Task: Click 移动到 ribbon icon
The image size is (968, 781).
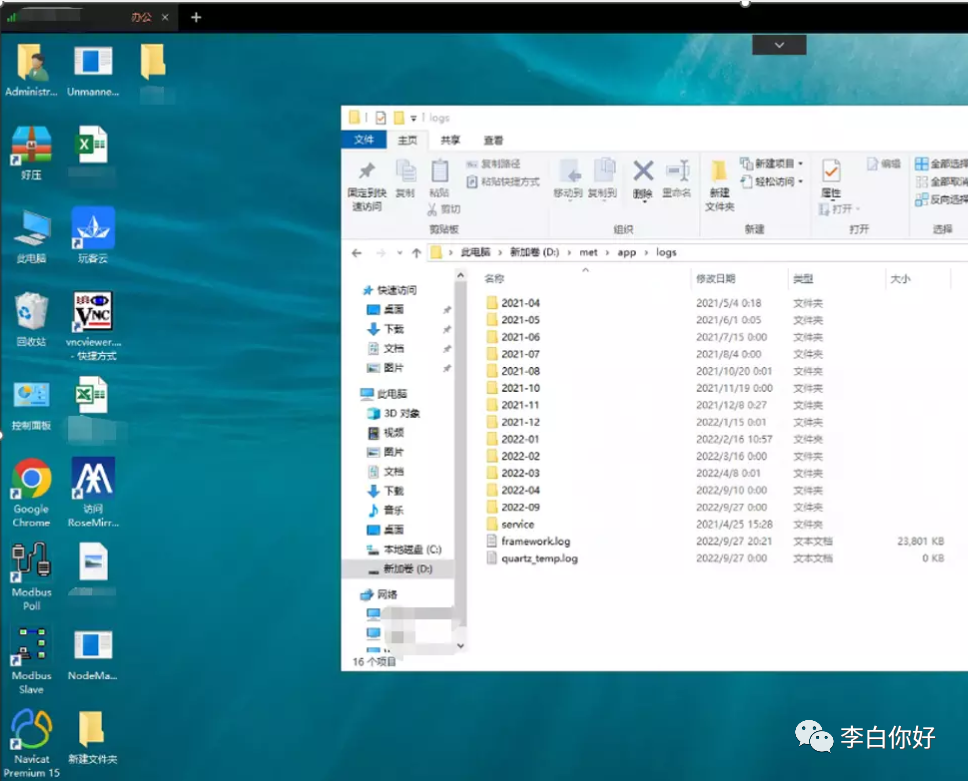Action: click(568, 178)
